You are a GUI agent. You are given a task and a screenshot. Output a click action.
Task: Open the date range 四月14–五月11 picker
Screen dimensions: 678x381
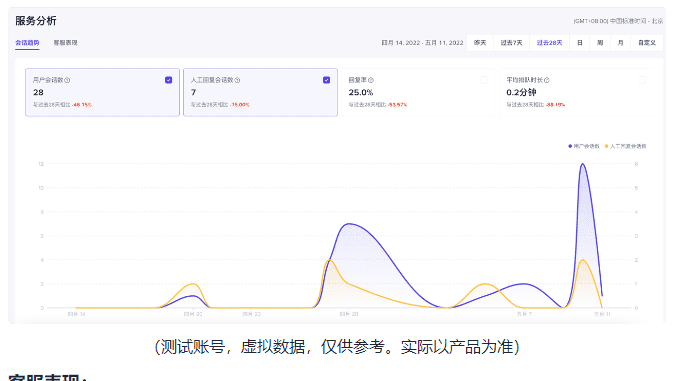coord(422,43)
